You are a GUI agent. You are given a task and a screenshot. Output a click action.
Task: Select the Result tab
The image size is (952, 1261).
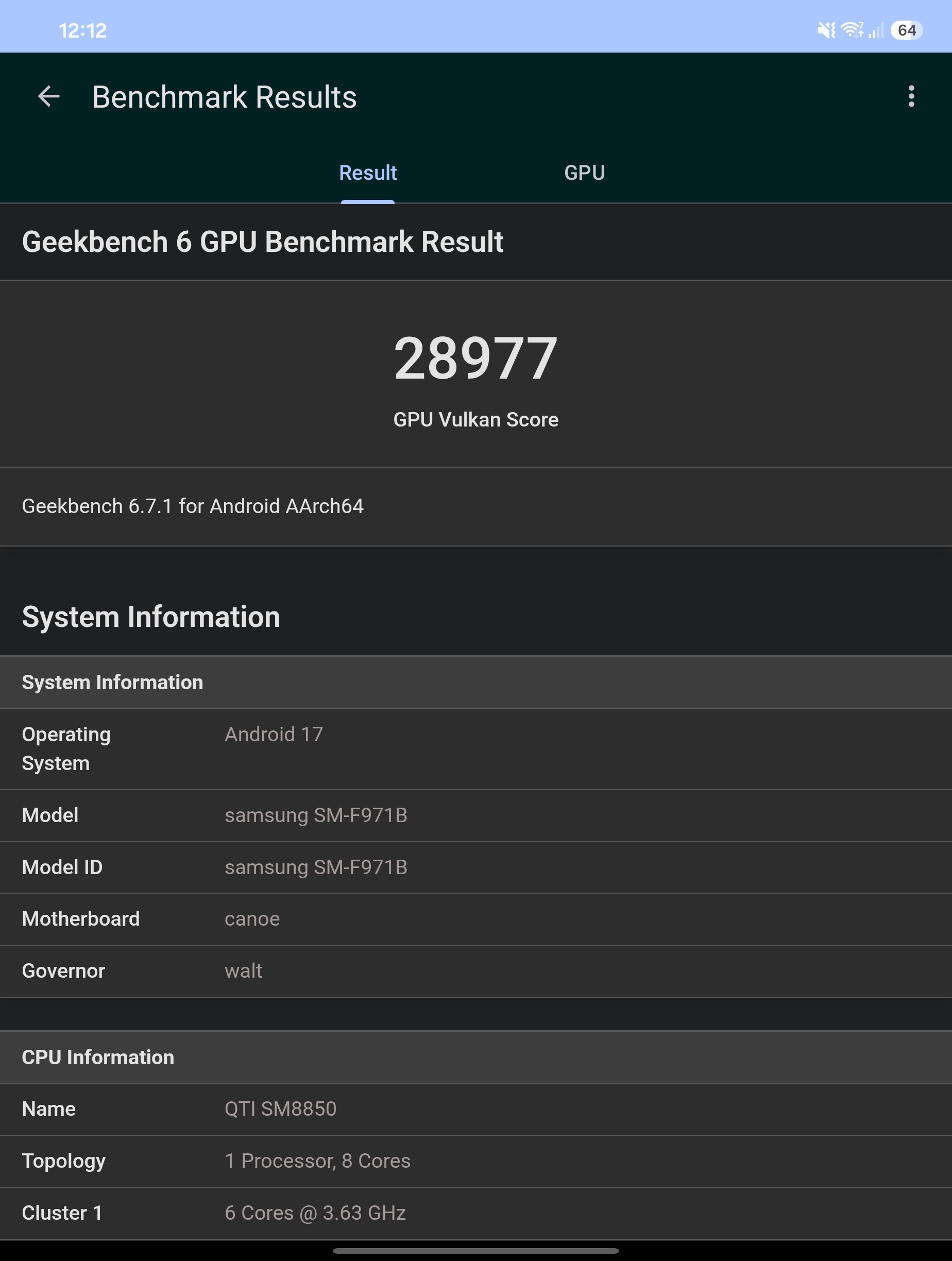point(368,173)
